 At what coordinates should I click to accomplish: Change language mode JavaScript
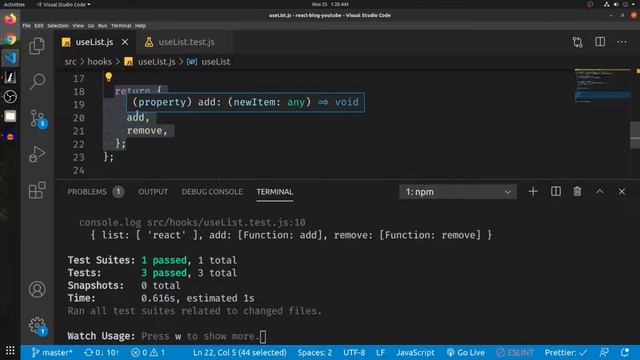(x=415, y=353)
